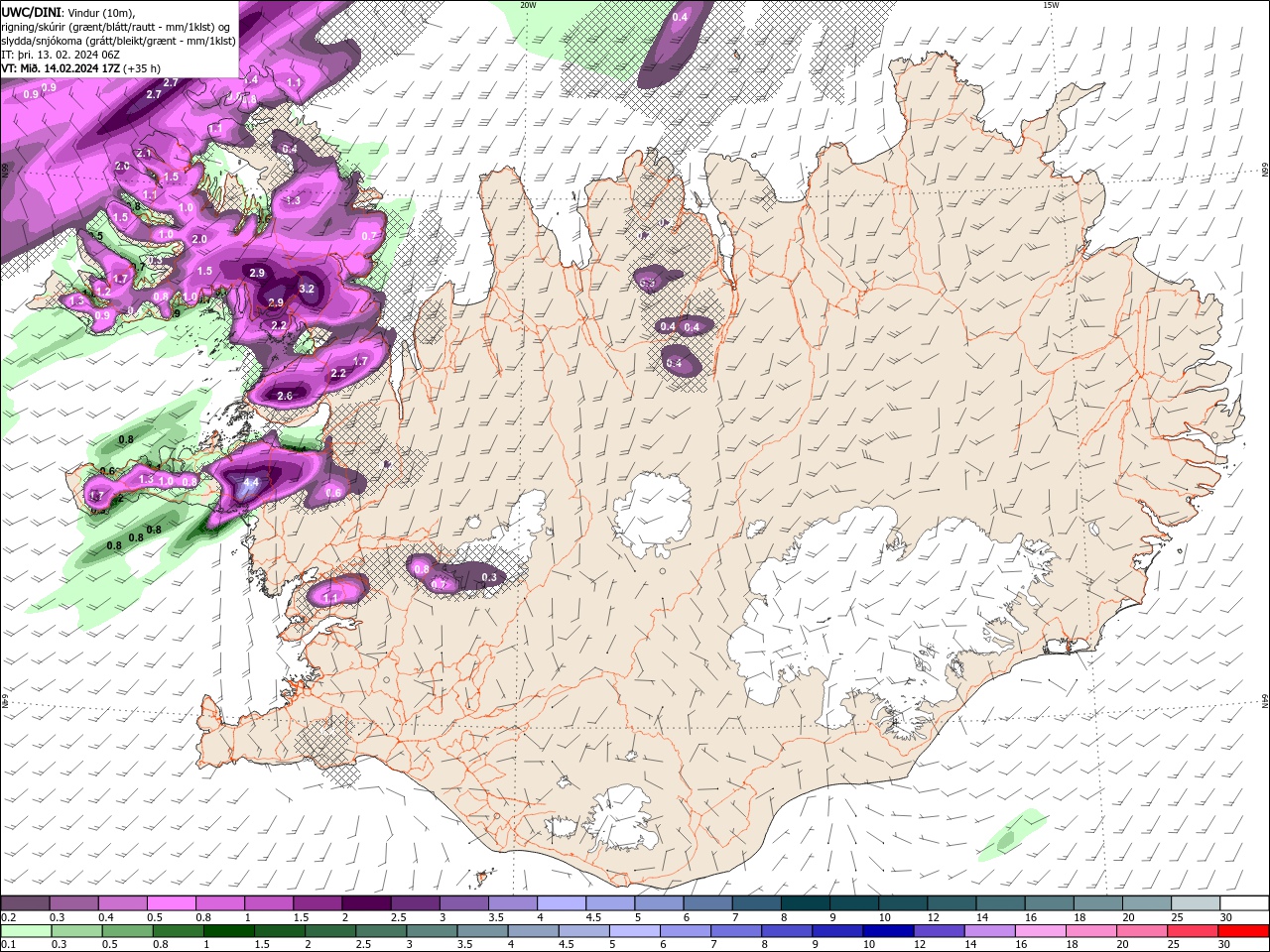Pick the 0.5 swatch in lower rain scale
1270x952 pixels.
127,931
